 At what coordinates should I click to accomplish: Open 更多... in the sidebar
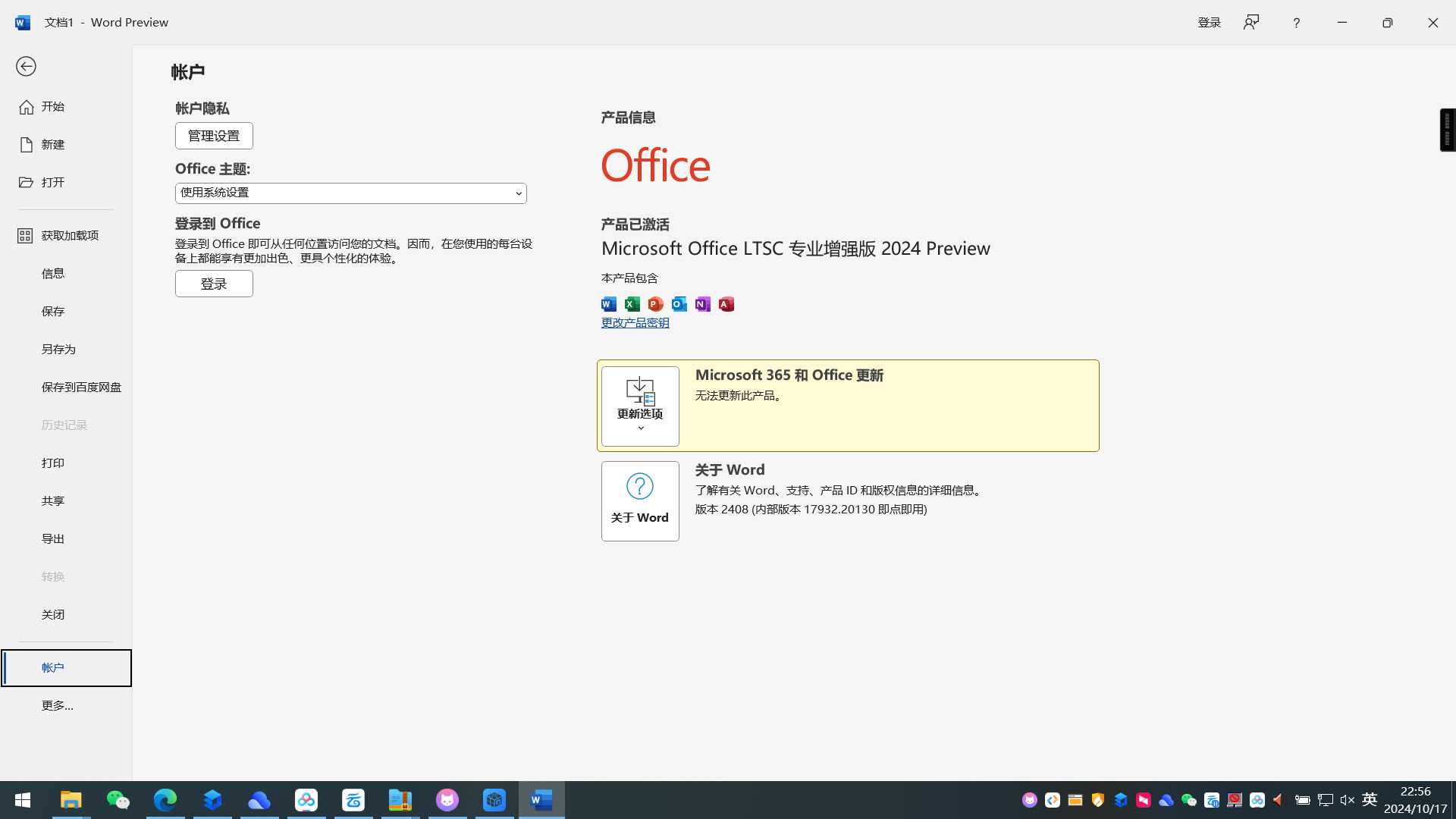(x=66, y=706)
